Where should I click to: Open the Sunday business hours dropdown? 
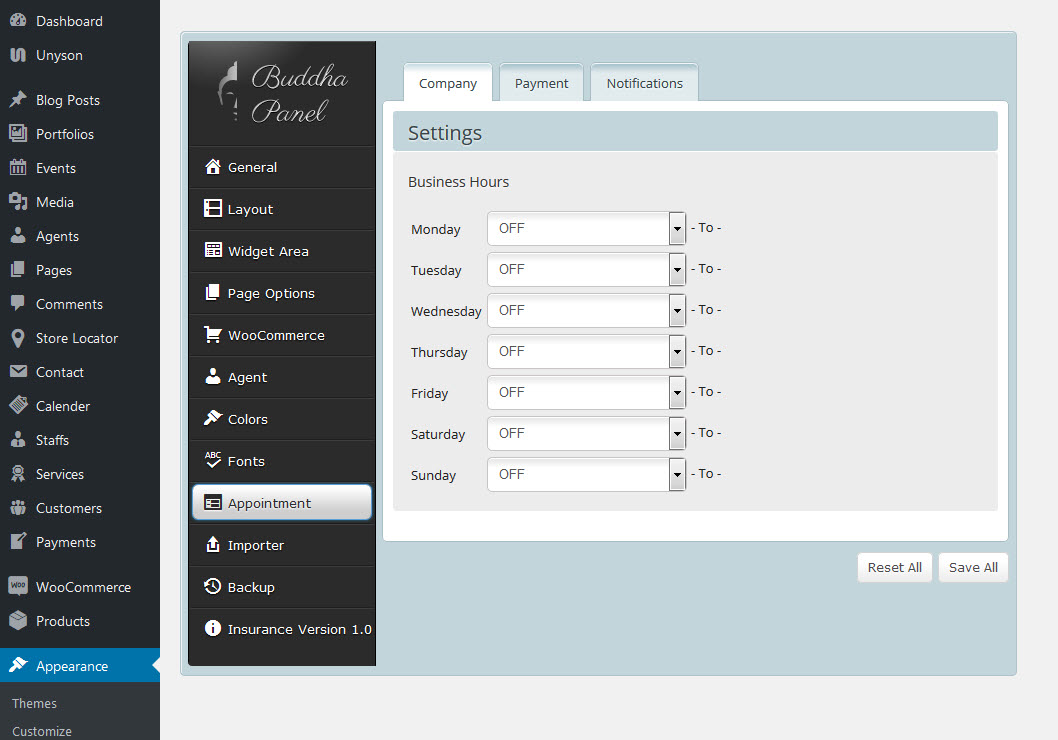click(x=586, y=475)
